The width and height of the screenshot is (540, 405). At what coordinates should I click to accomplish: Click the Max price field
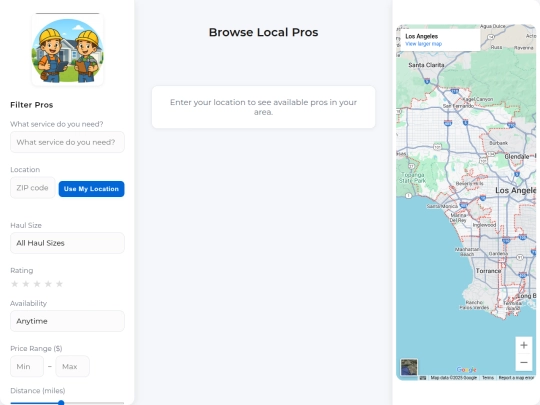(x=72, y=366)
